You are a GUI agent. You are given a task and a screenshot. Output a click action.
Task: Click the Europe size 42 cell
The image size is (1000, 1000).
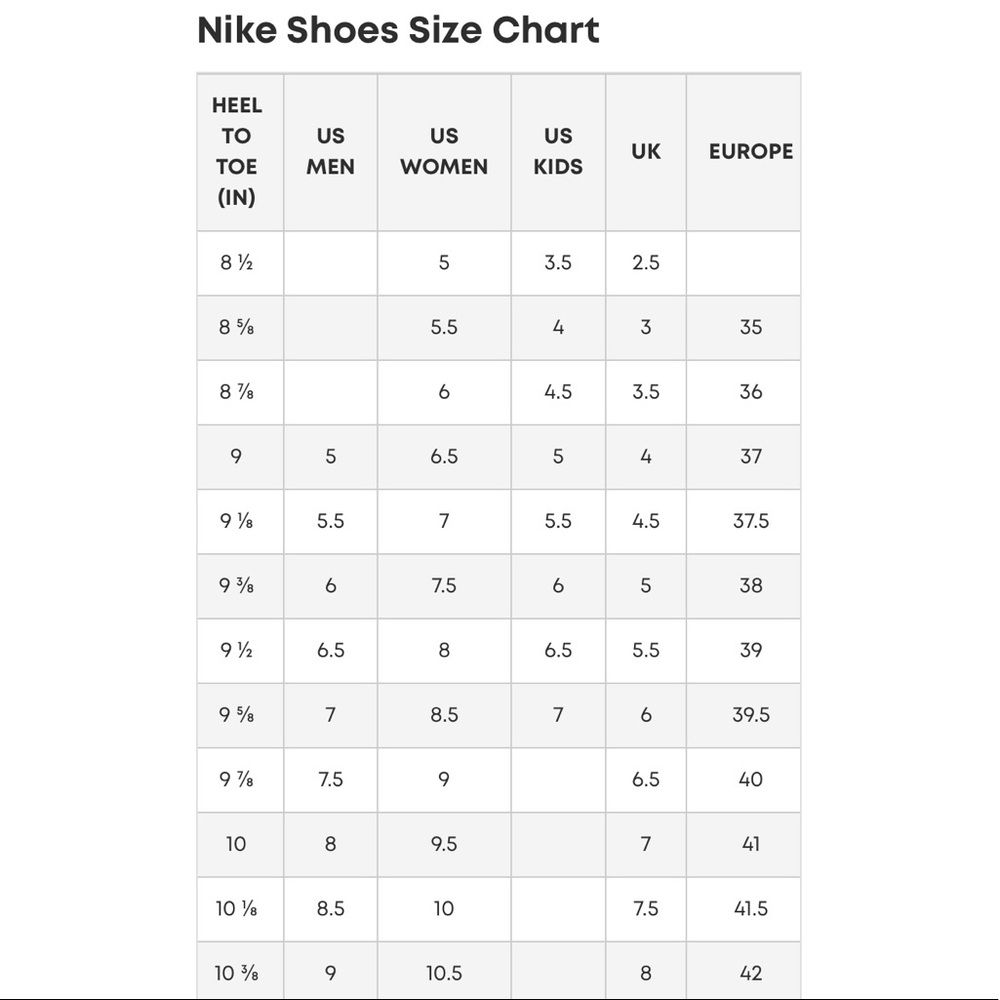click(x=751, y=973)
